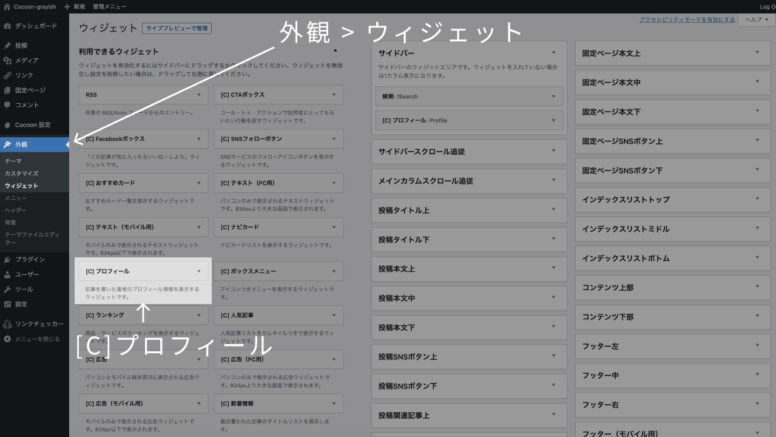Expand the [C] プロフィール widget arrow

coord(200,271)
